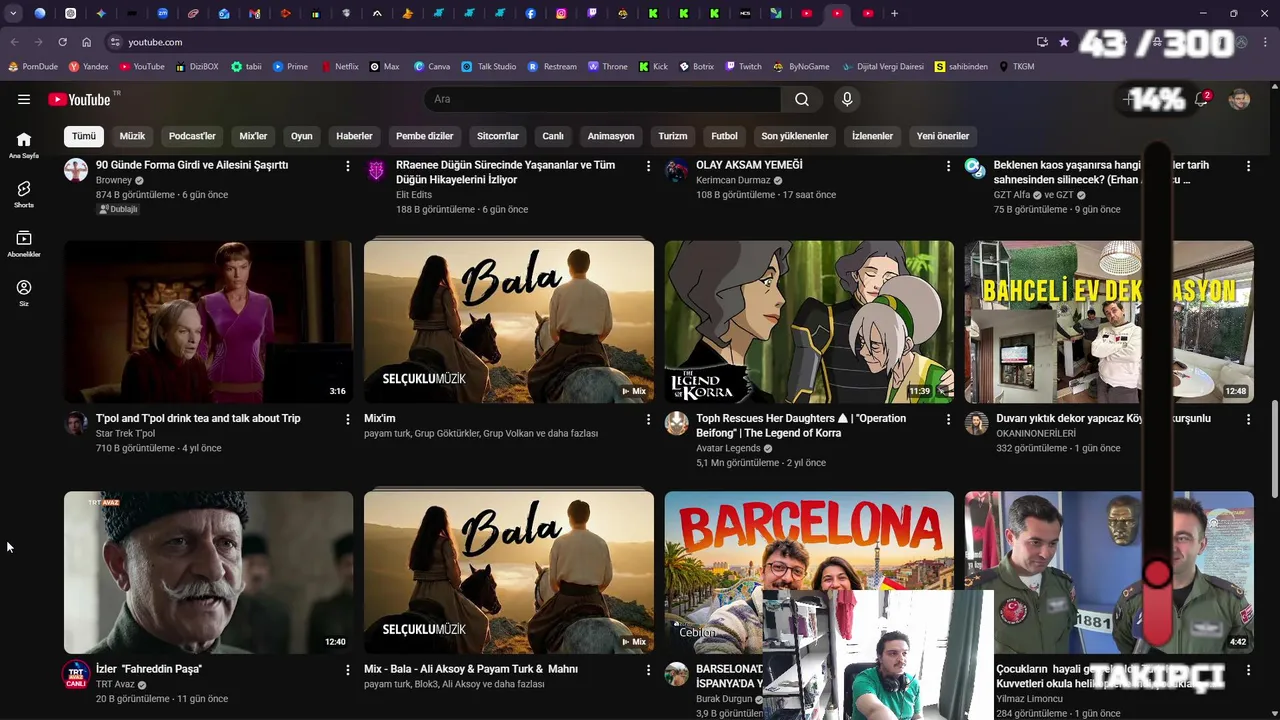Open options for Duvarı yıktık dekor video
This screenshot has height=720, width=1280.
(1248, 419)
